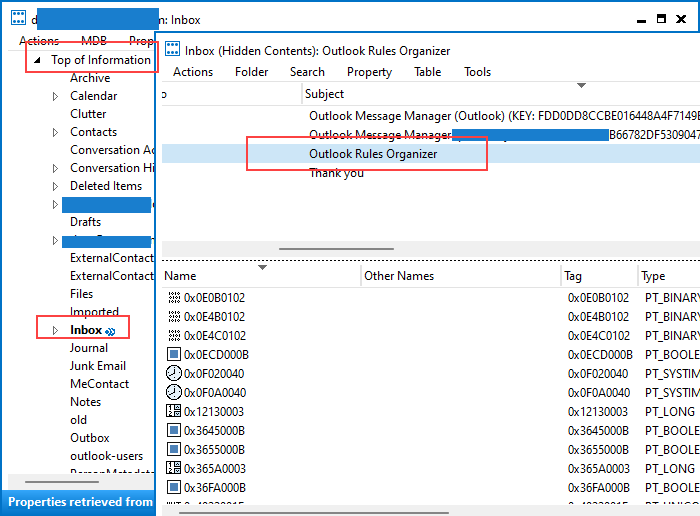
Task: Expand the Calendar folder
Action: (55, 96)
